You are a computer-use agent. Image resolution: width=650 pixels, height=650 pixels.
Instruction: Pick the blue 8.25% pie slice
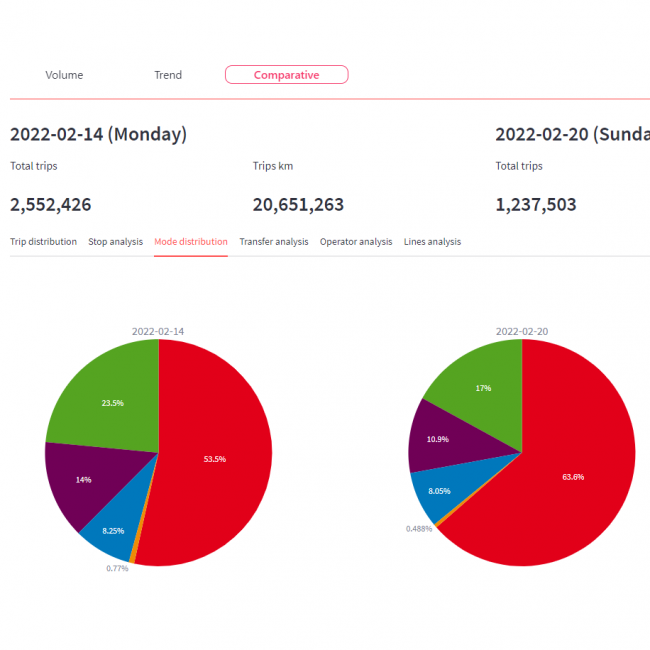click(112, 530)
